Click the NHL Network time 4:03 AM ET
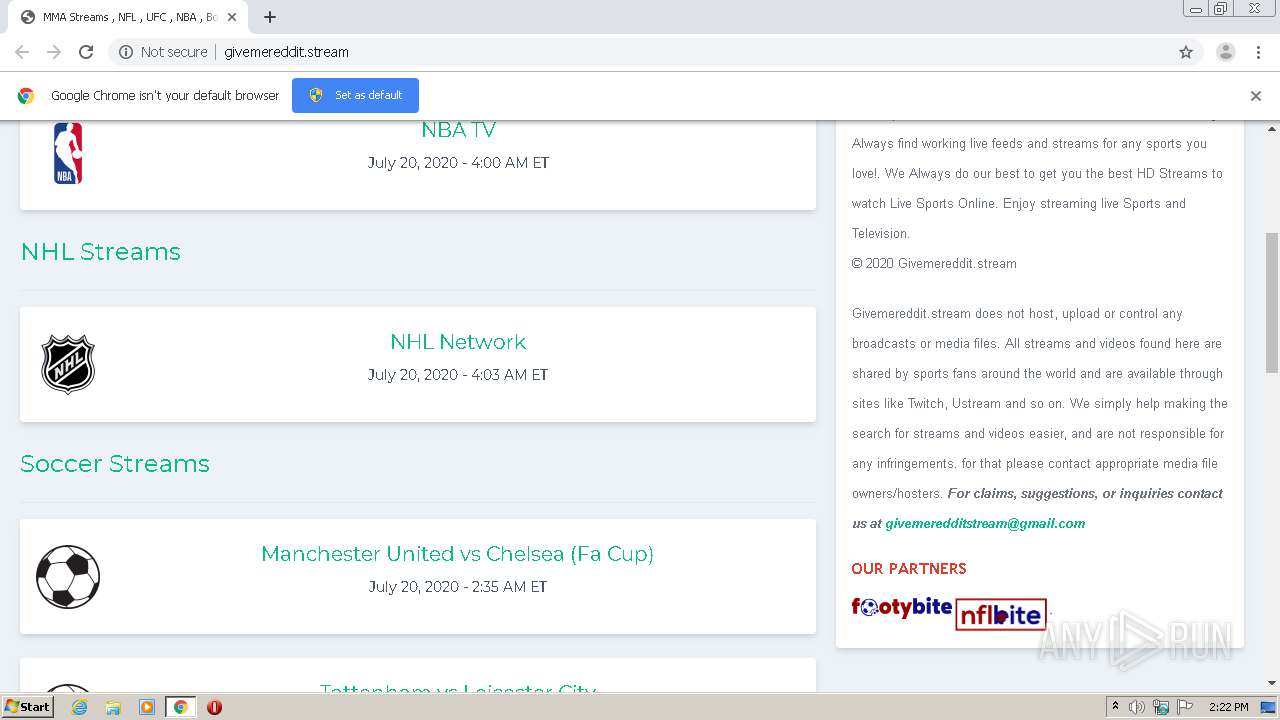Viewport: 1280px width, 720px height. click(x=510, y=375)
